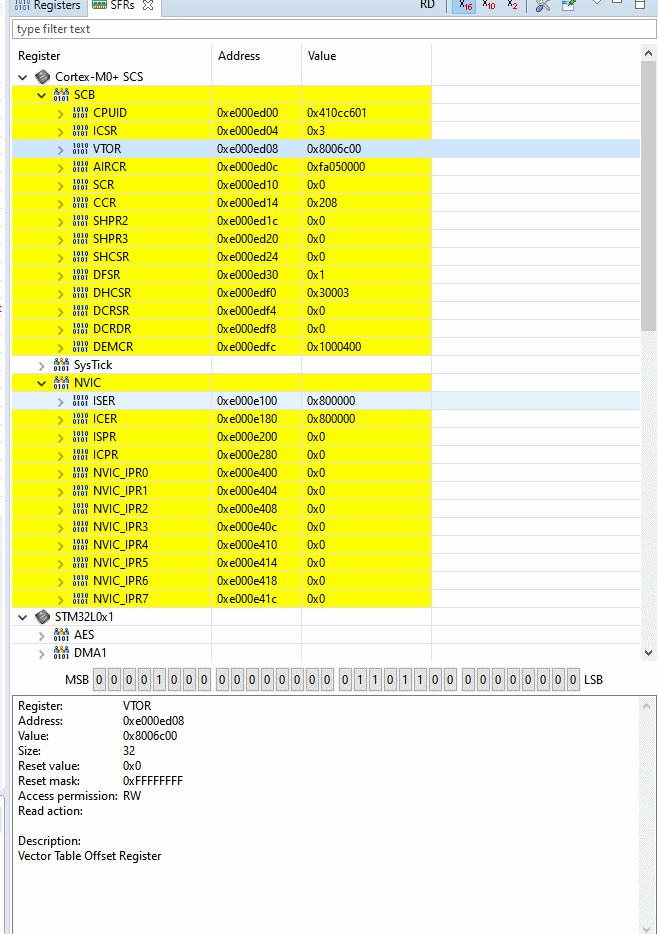This screenshot has height=934, width=658.
Task: Expand the VTOR register bitfields
Action: (60, 150)
